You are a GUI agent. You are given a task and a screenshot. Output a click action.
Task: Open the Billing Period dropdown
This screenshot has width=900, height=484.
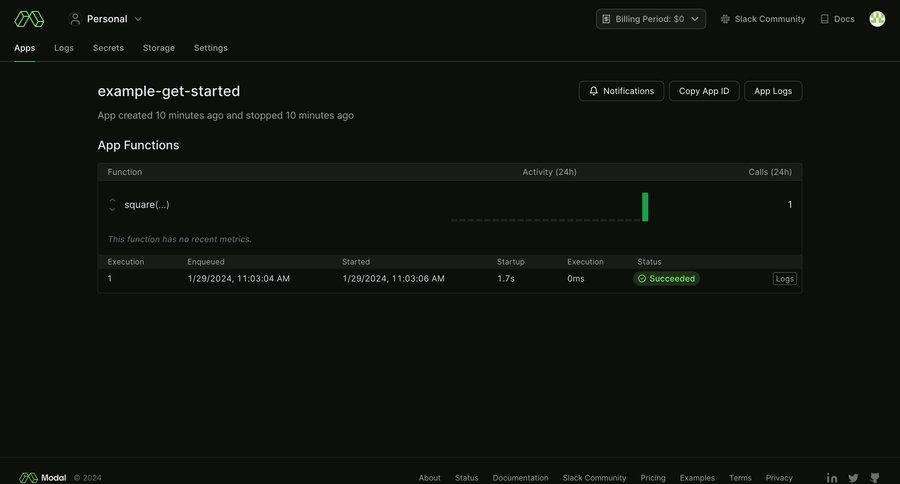pos(651,19)
